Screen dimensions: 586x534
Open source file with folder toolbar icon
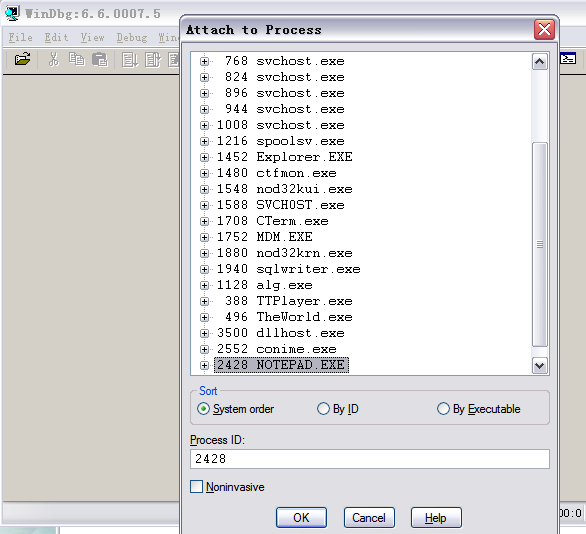click(x=22, y=59)
